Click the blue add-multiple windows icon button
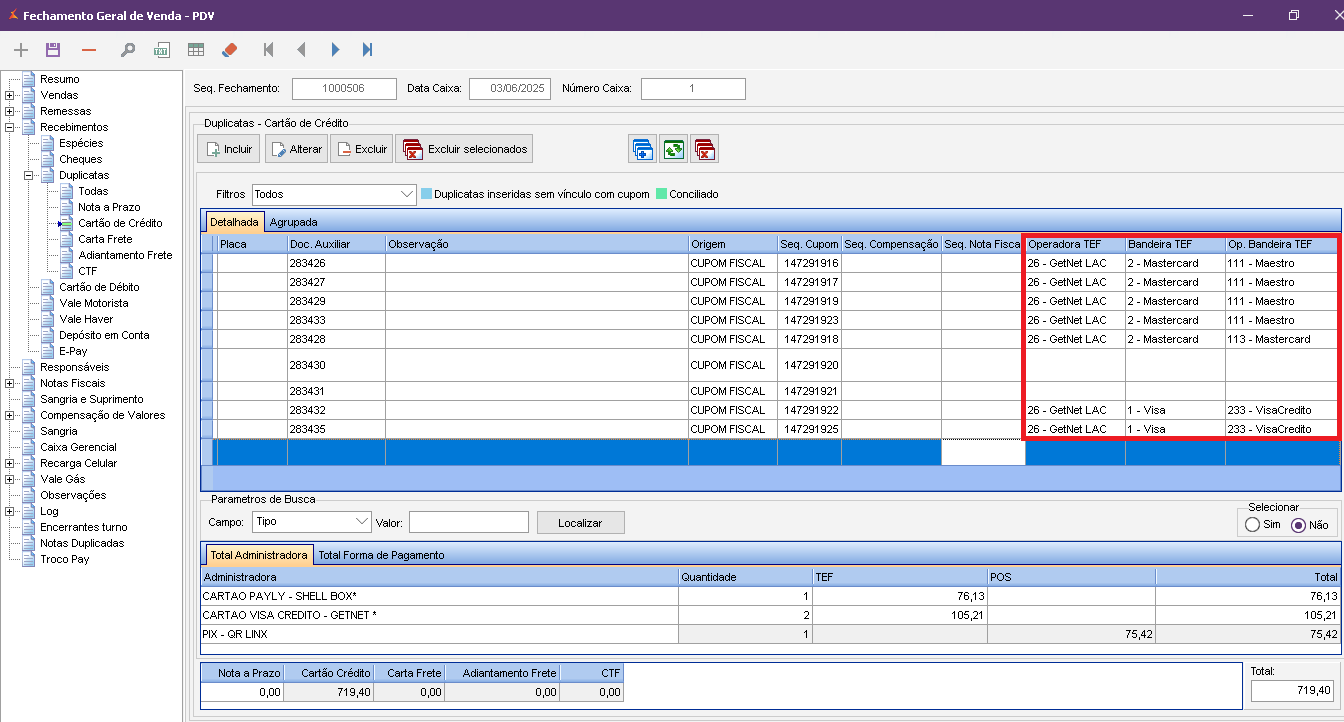Image resolution: width=1344 pixels, height=722 pixels. click(643, 149)
